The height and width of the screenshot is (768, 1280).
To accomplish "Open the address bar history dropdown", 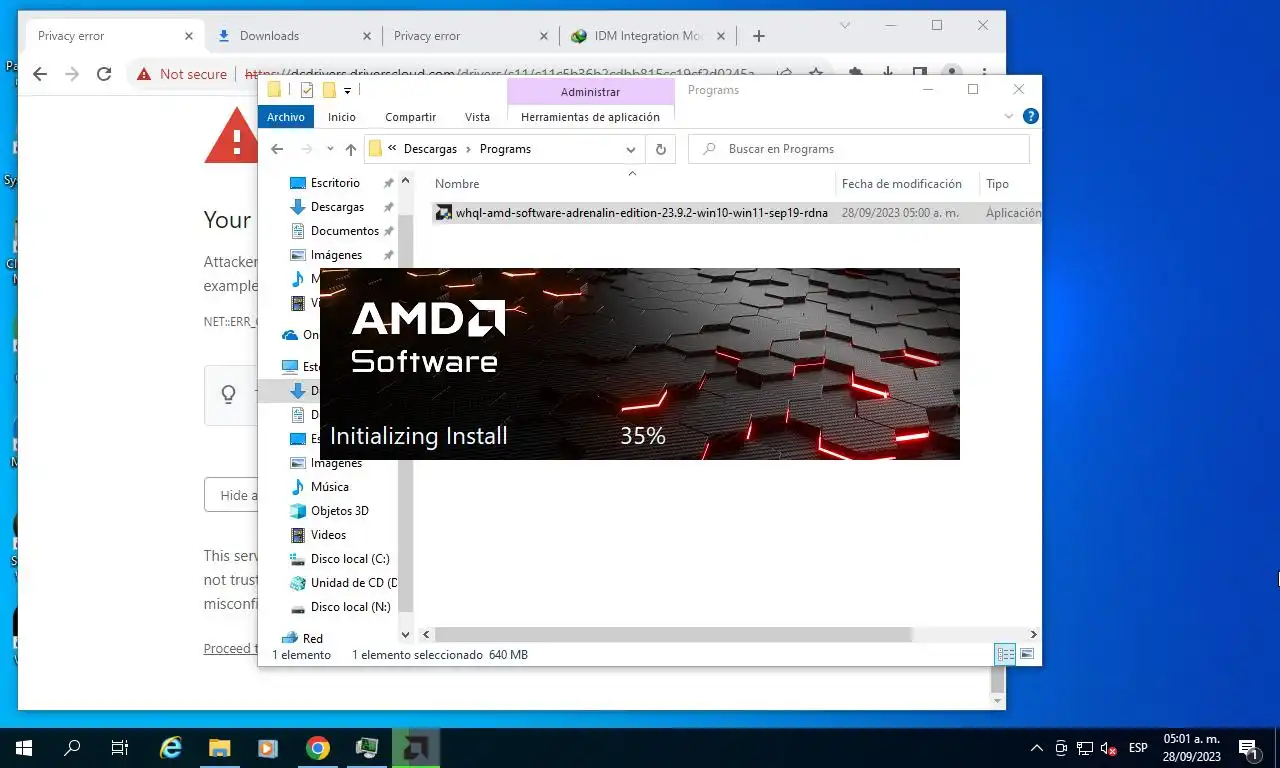I will [x=631, y=149].
